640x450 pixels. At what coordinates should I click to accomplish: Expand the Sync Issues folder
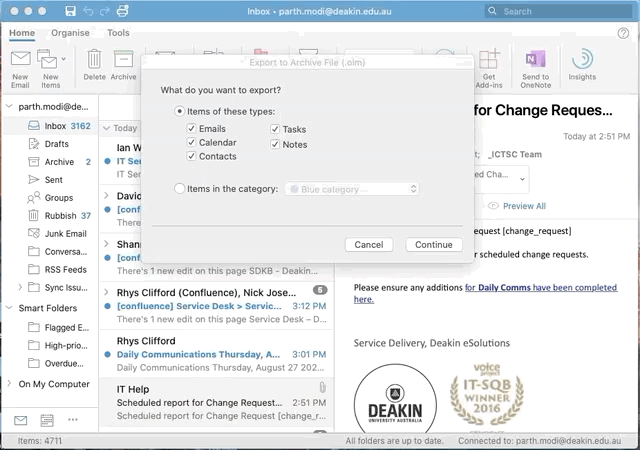[20, 287]
